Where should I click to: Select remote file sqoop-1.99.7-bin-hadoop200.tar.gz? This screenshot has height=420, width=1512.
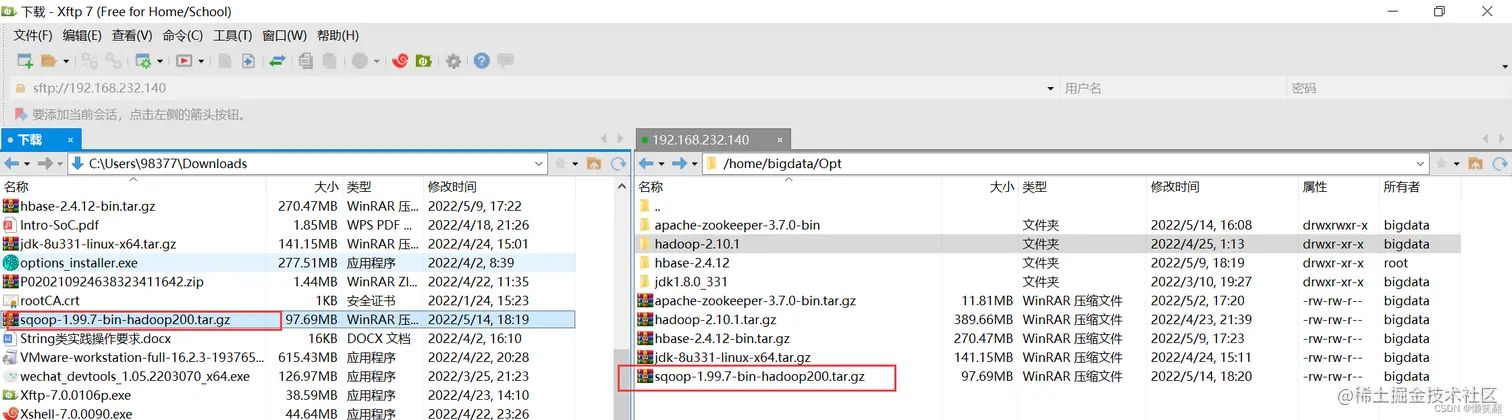pyautogui.click(x=1048, y=377)
